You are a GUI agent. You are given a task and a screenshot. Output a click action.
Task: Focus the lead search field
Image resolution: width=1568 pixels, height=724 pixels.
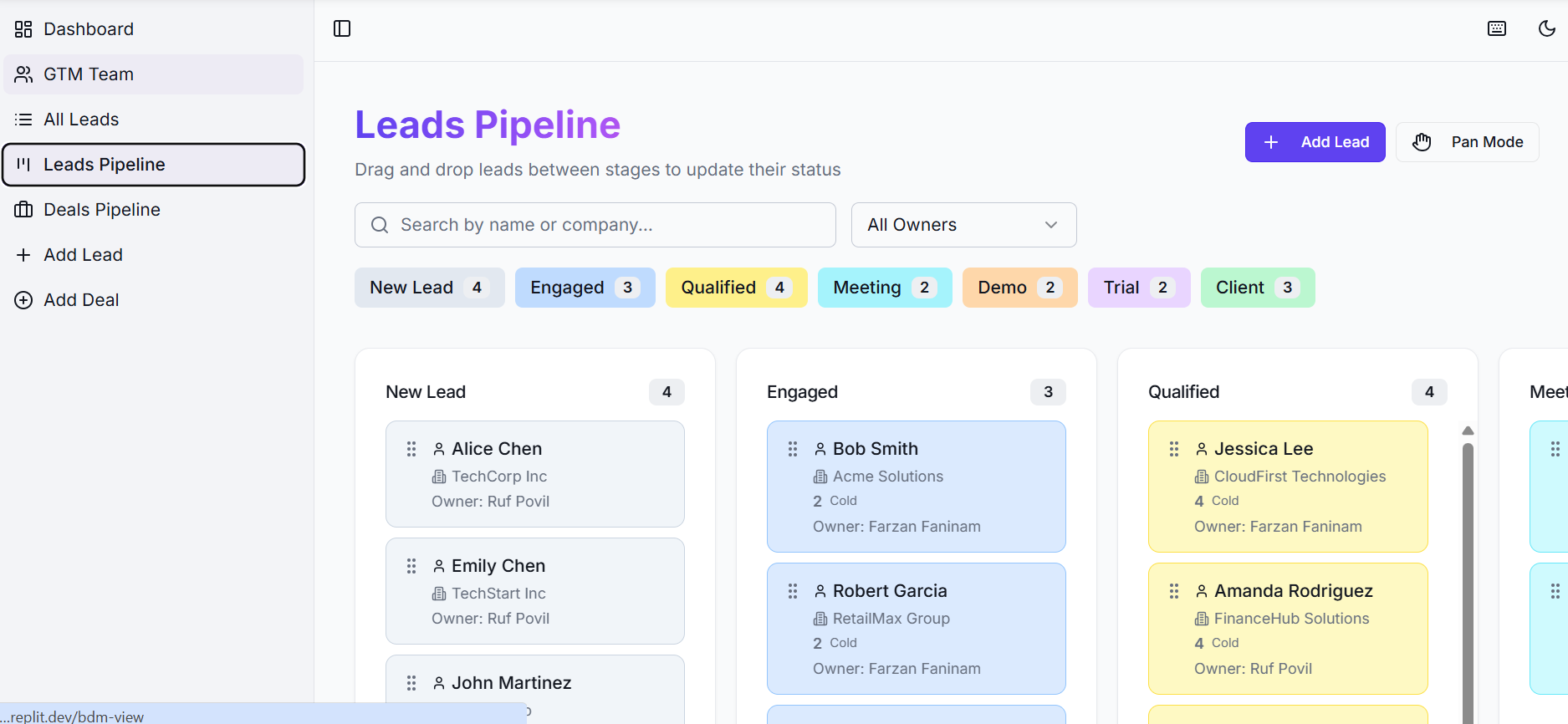coord(595,225)
